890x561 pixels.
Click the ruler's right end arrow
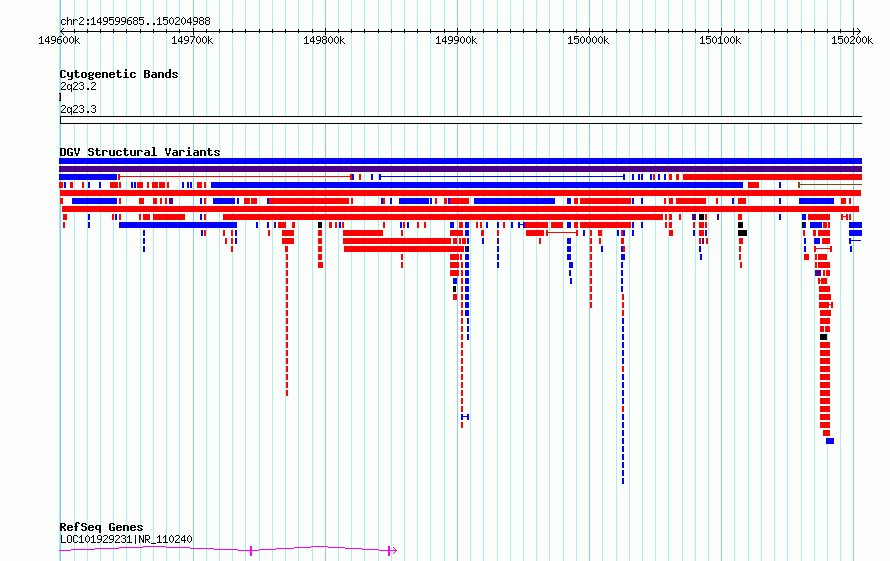(x=858, y=31)
